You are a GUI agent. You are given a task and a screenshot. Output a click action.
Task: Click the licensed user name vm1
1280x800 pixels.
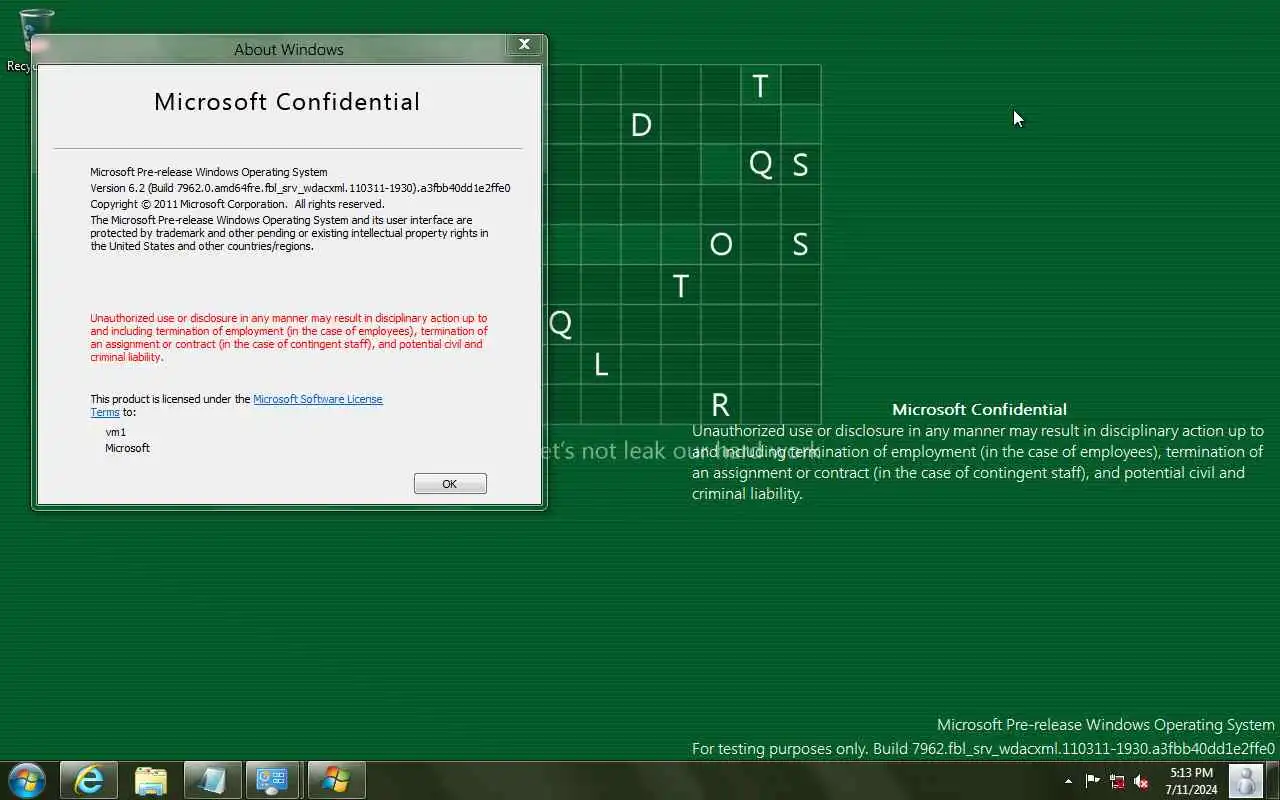point(116,432)
